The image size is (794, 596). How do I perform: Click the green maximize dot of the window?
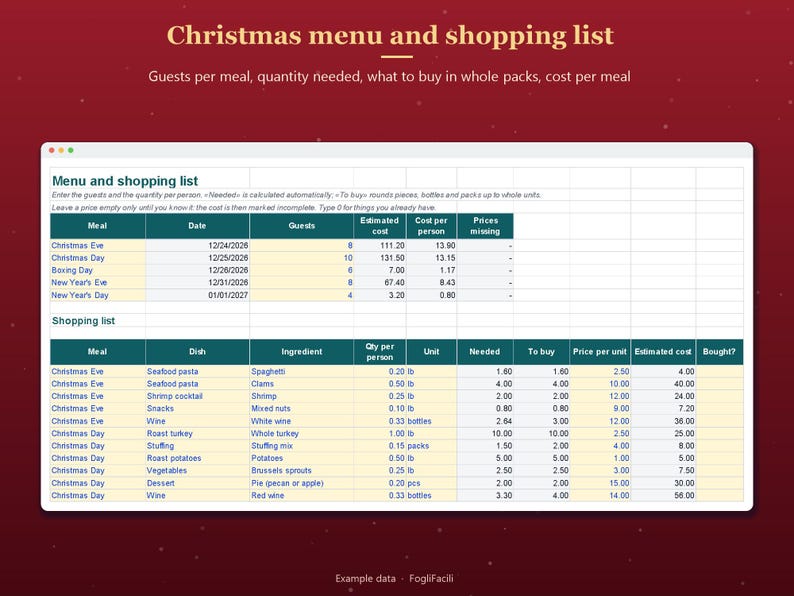tap(71, 150)
